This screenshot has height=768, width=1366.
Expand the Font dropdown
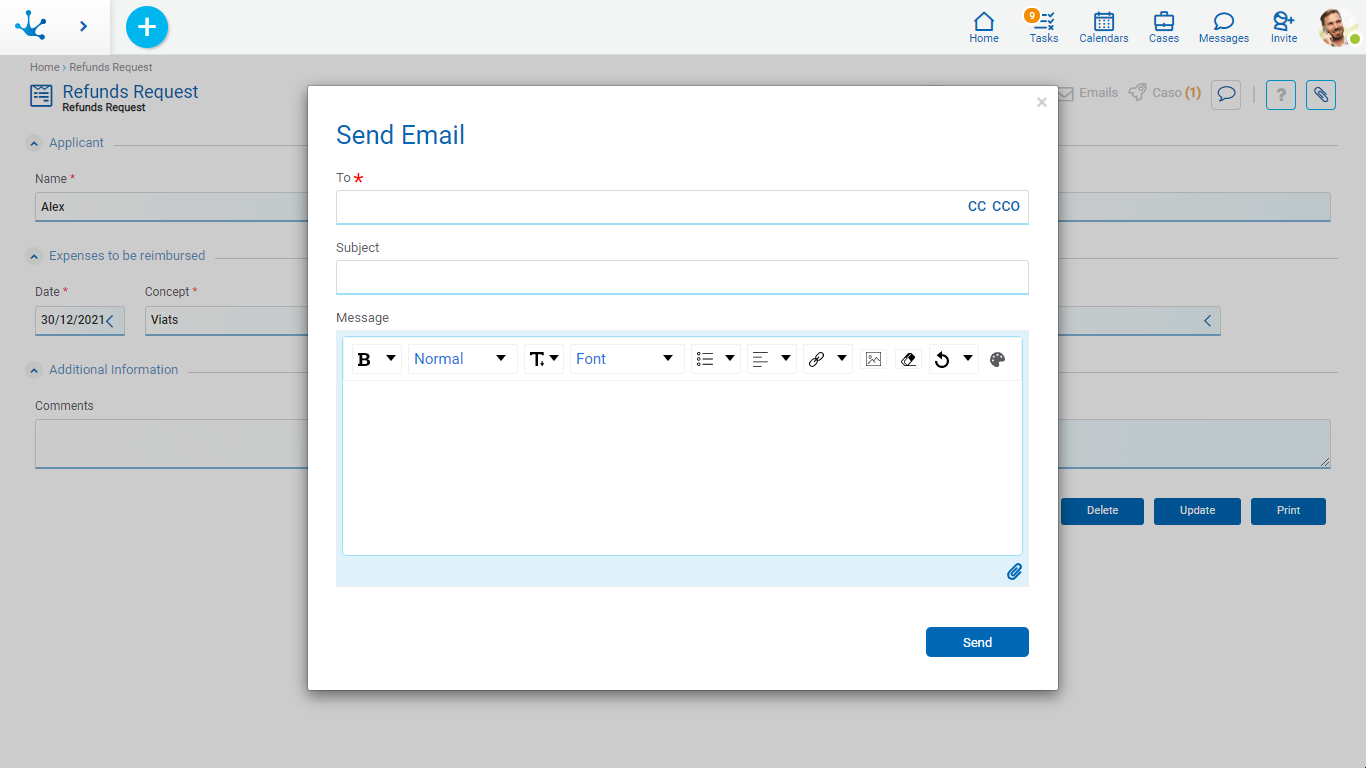coord(626,359)
